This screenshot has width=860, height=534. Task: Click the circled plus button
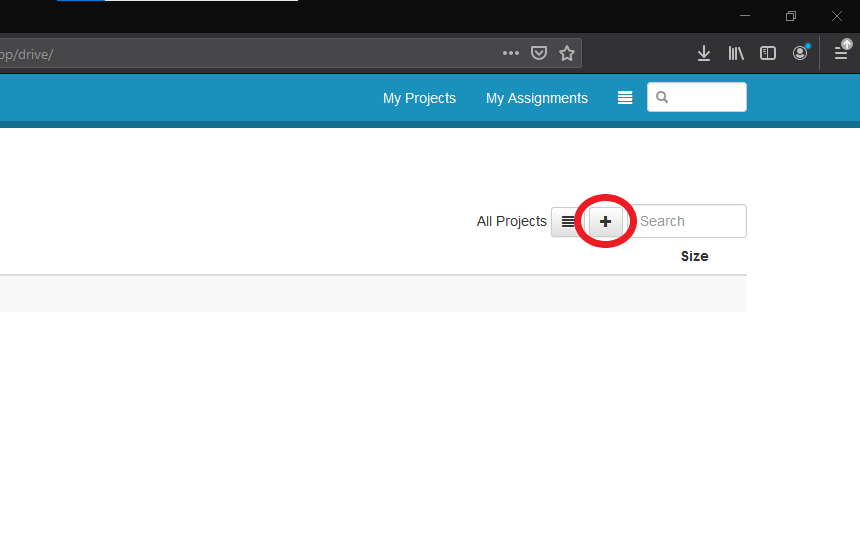[605, 221]
